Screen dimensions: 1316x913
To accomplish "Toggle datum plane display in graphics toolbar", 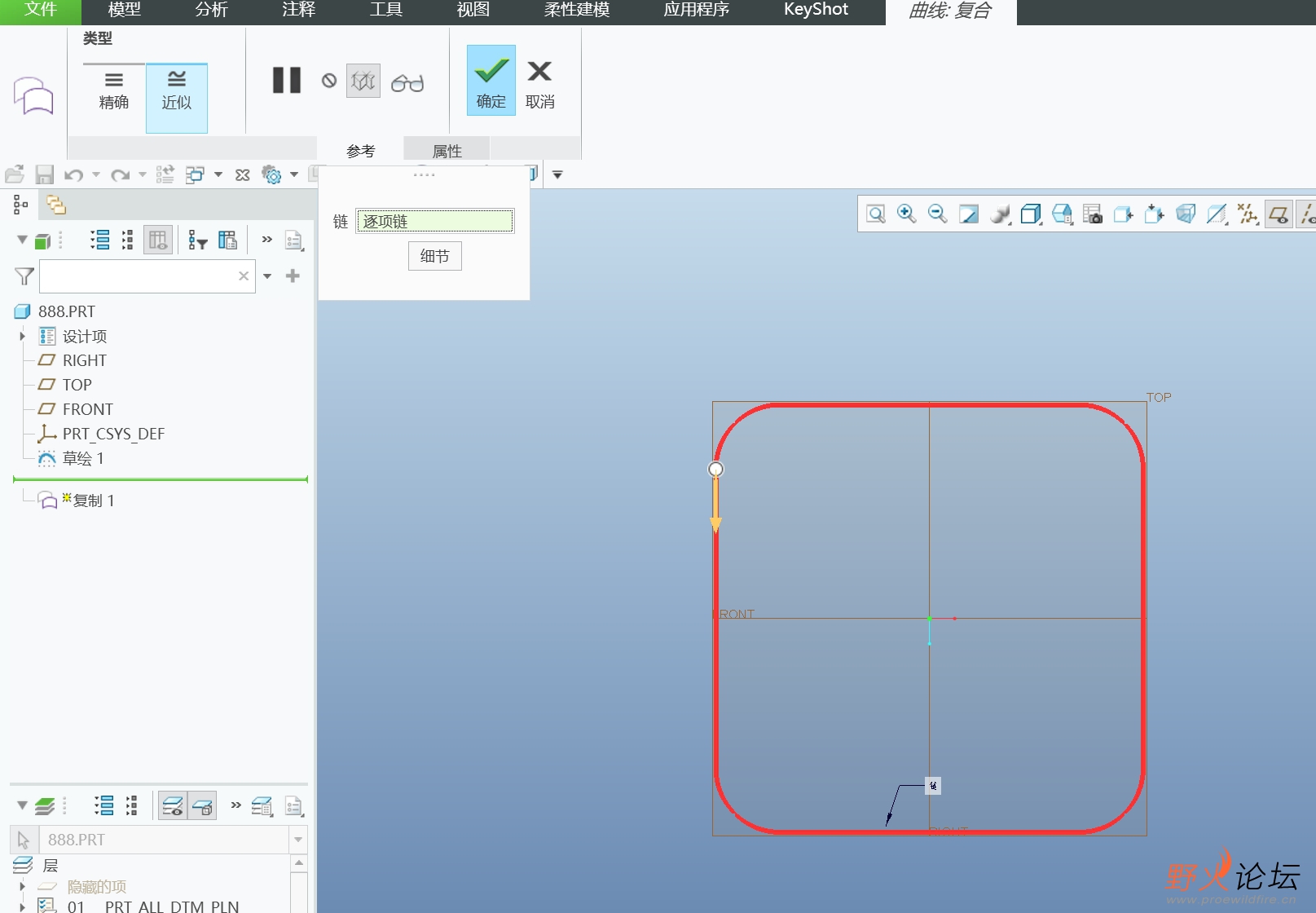I will [x=1279, y=214].
